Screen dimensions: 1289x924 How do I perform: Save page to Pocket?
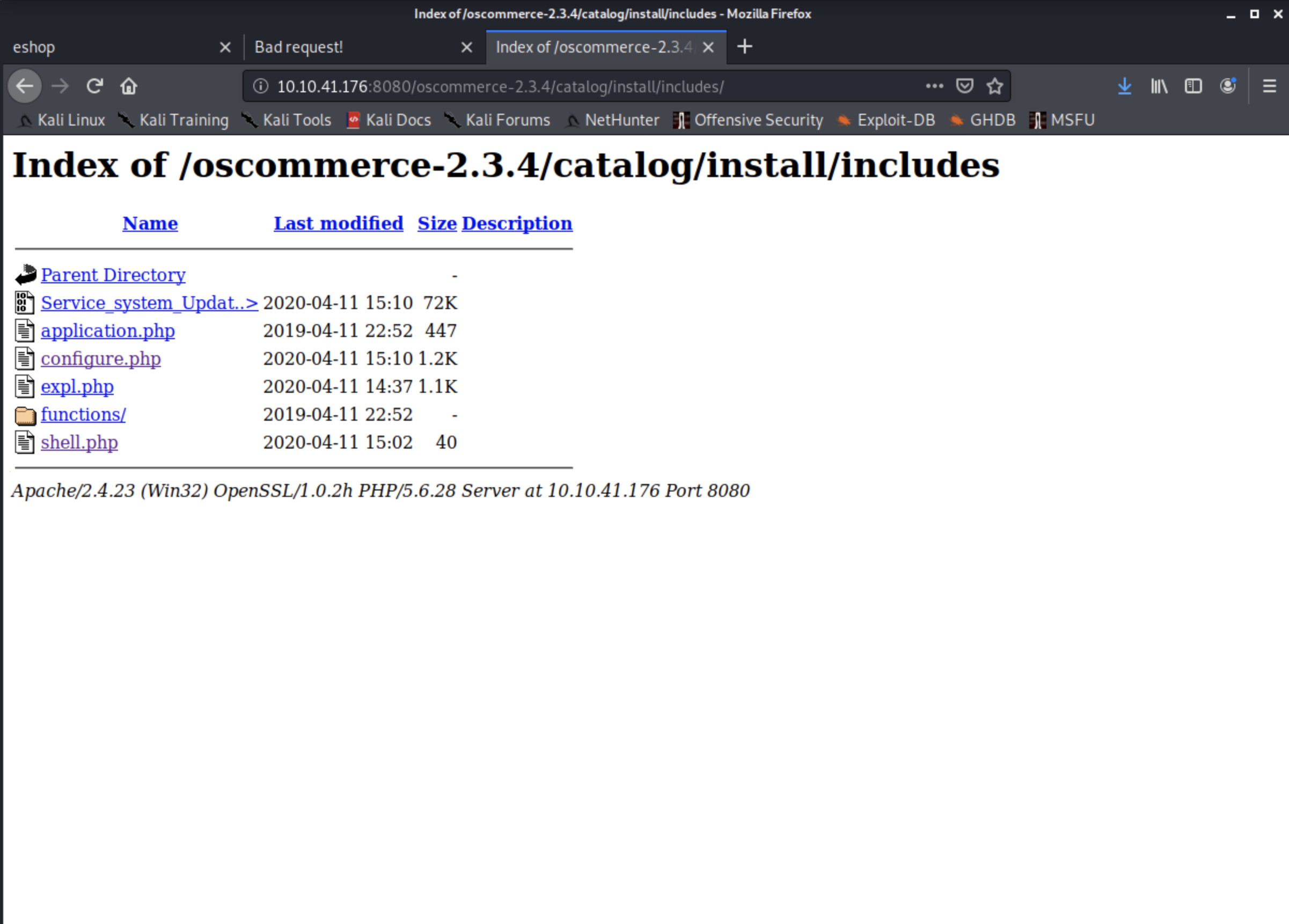tap(964, 86)
